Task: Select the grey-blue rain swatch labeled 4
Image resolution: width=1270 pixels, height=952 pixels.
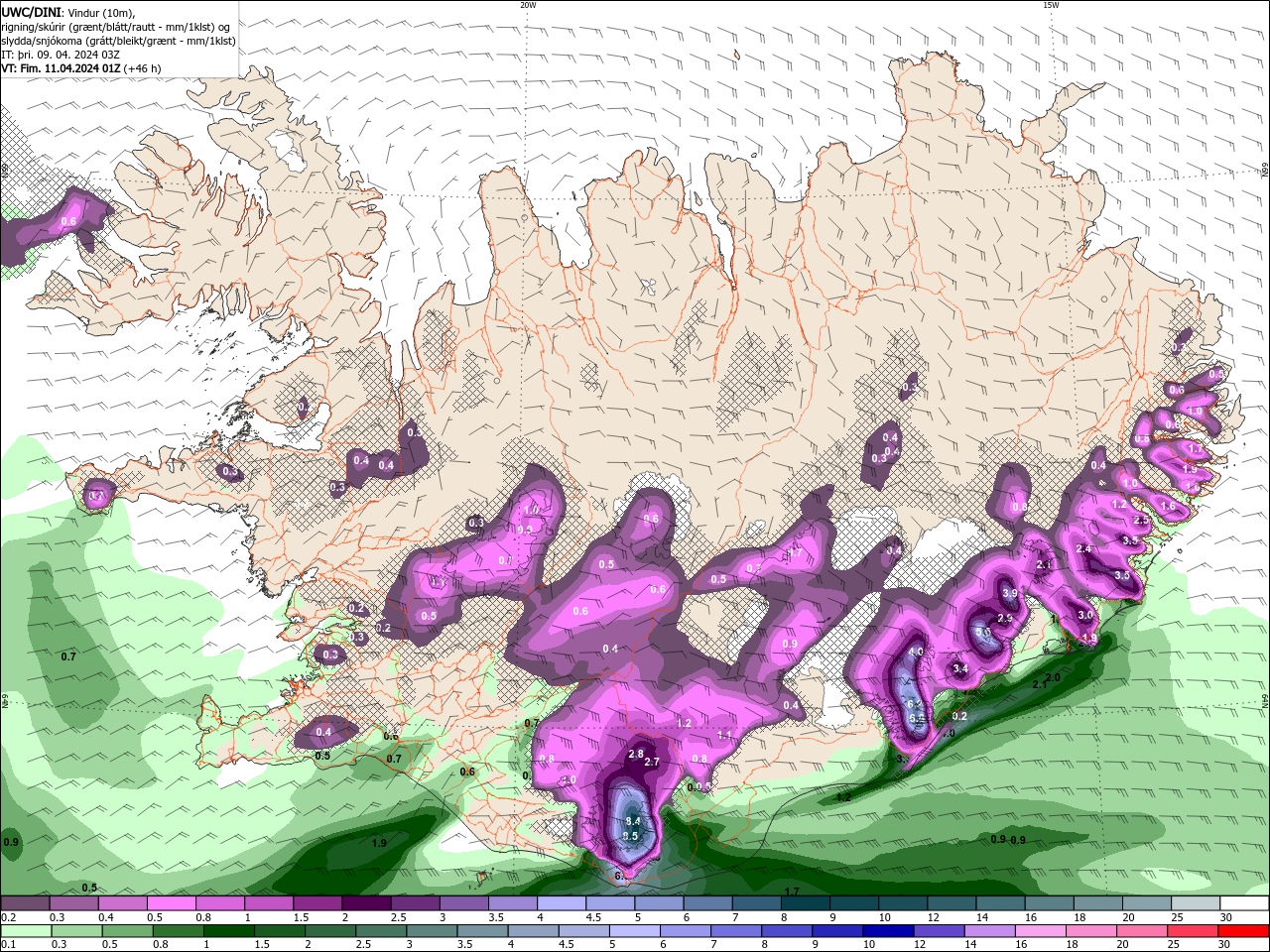Action: 534,931
